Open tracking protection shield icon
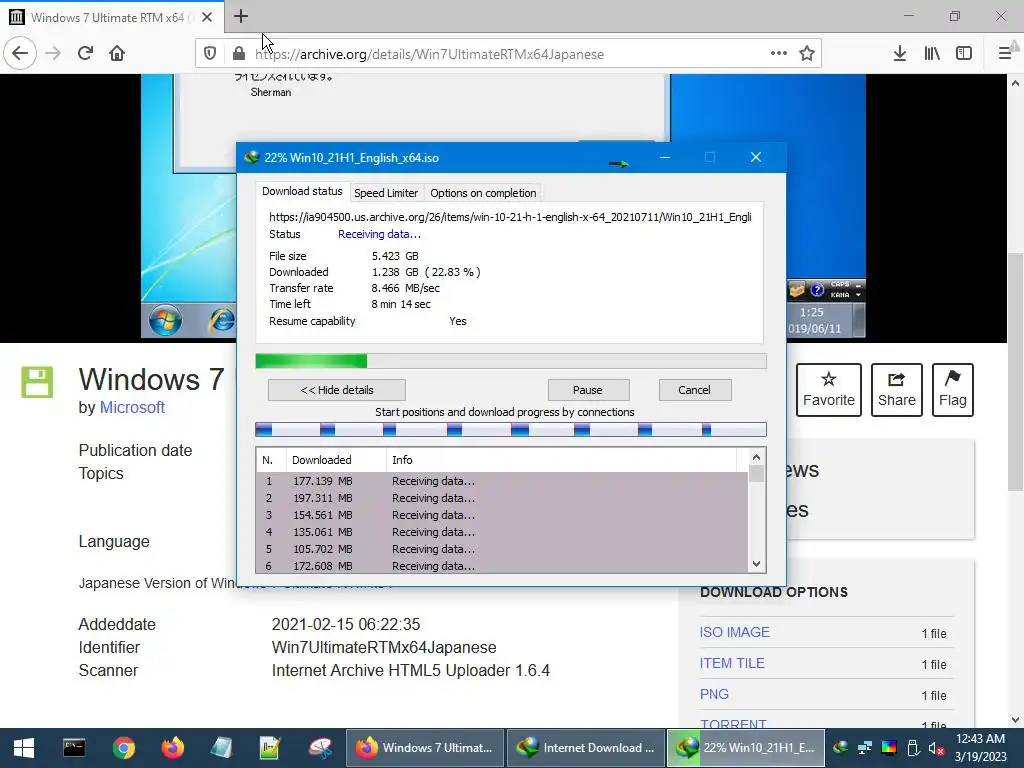Viewport: 1024px width, 768px height. 210,54
